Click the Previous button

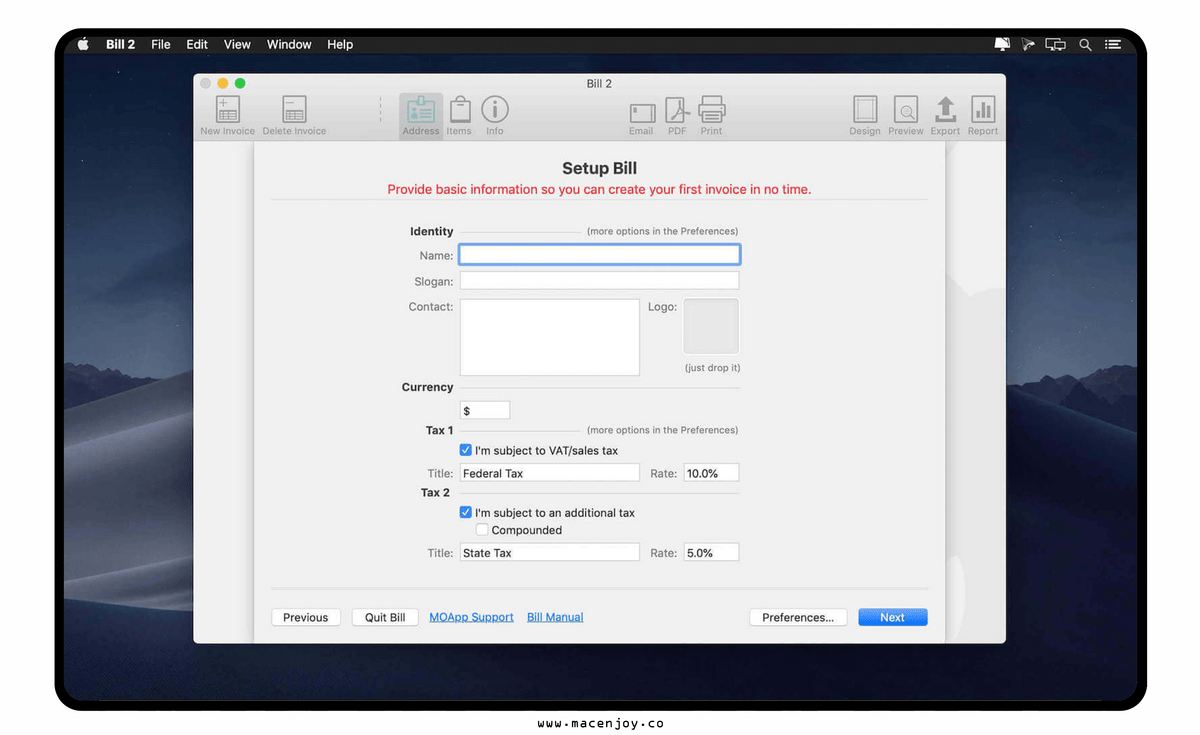(306, 618)
